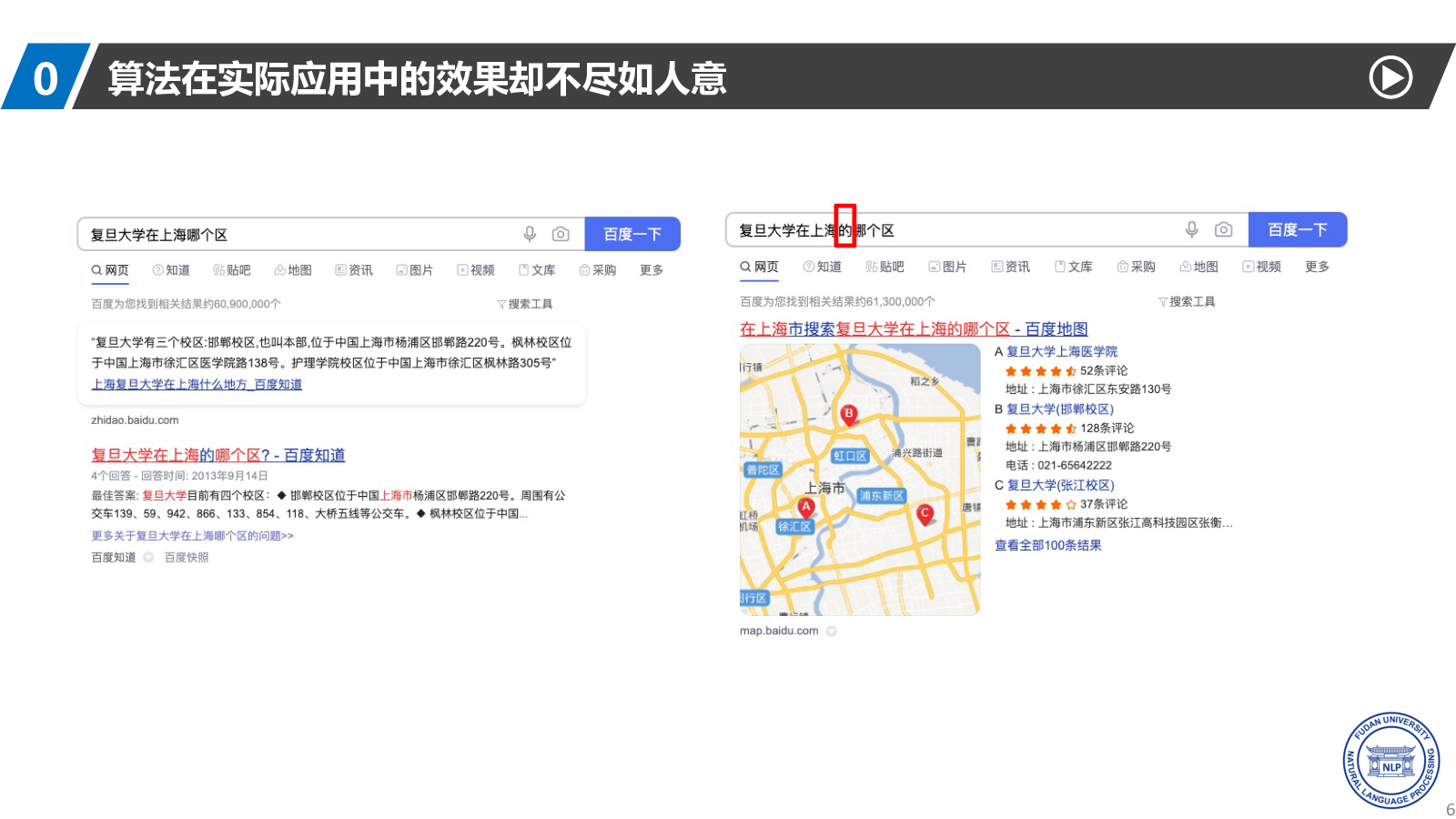Click star rating beside 52条评论
The image size is (1456, 819).
[1041, 371]
